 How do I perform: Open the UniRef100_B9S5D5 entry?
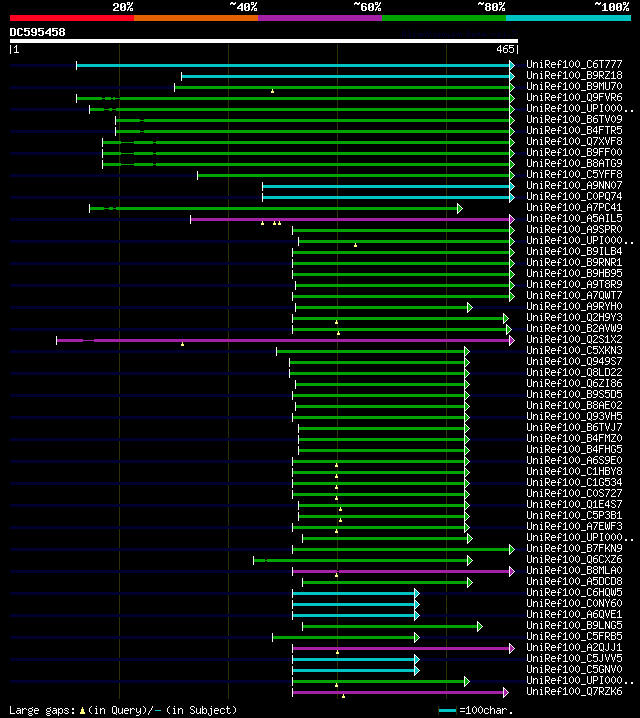point(574,394)
